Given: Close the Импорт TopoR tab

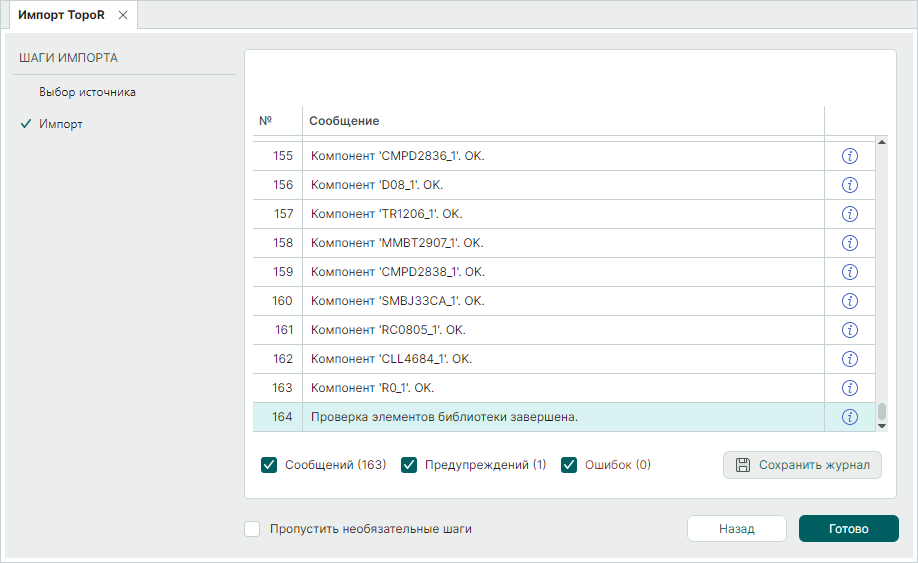Looking at the screenshot, I should [123, 15].
